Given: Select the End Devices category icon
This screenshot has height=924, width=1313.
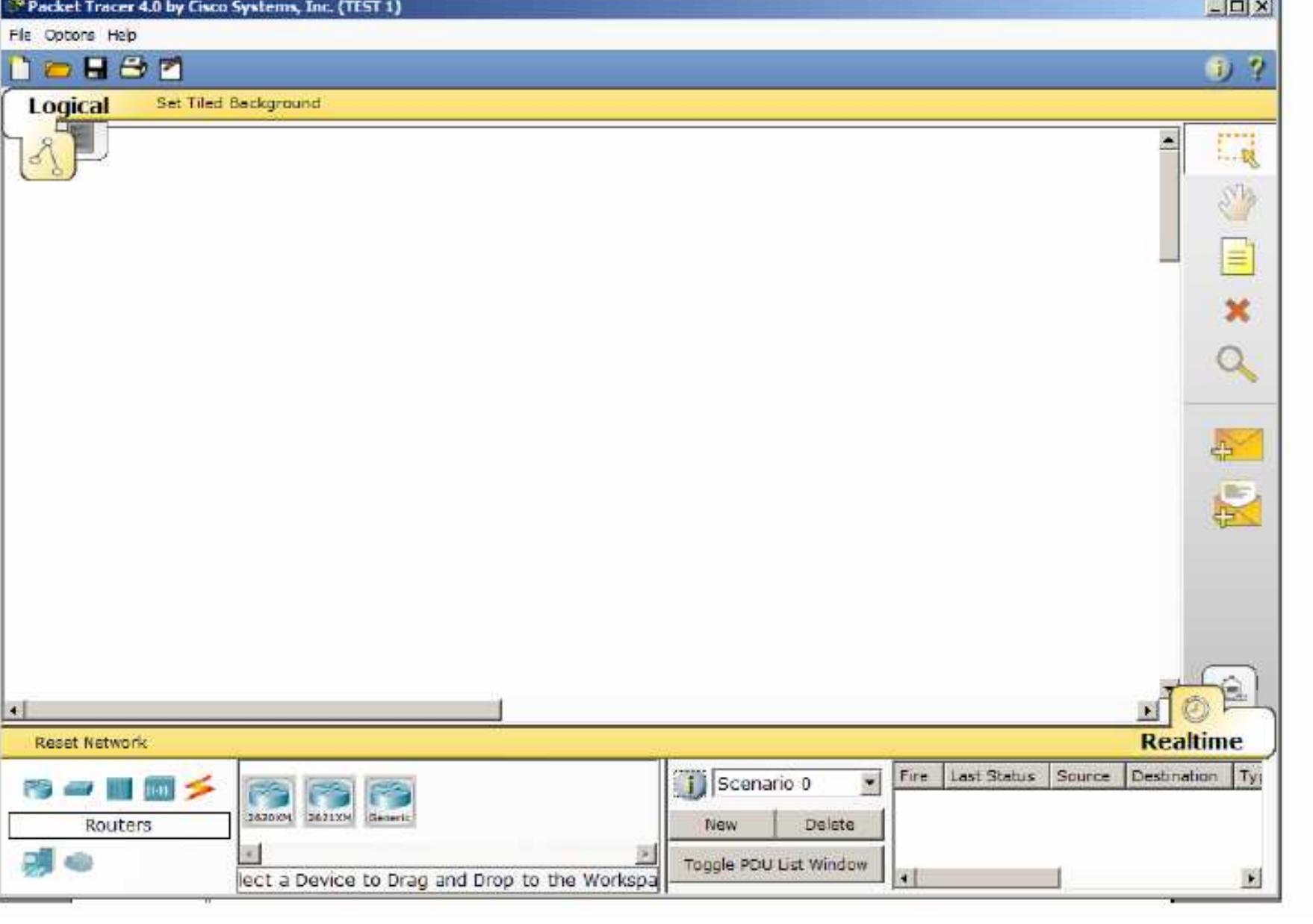Looking at the screenshot, I should click(x=38, y=862).
